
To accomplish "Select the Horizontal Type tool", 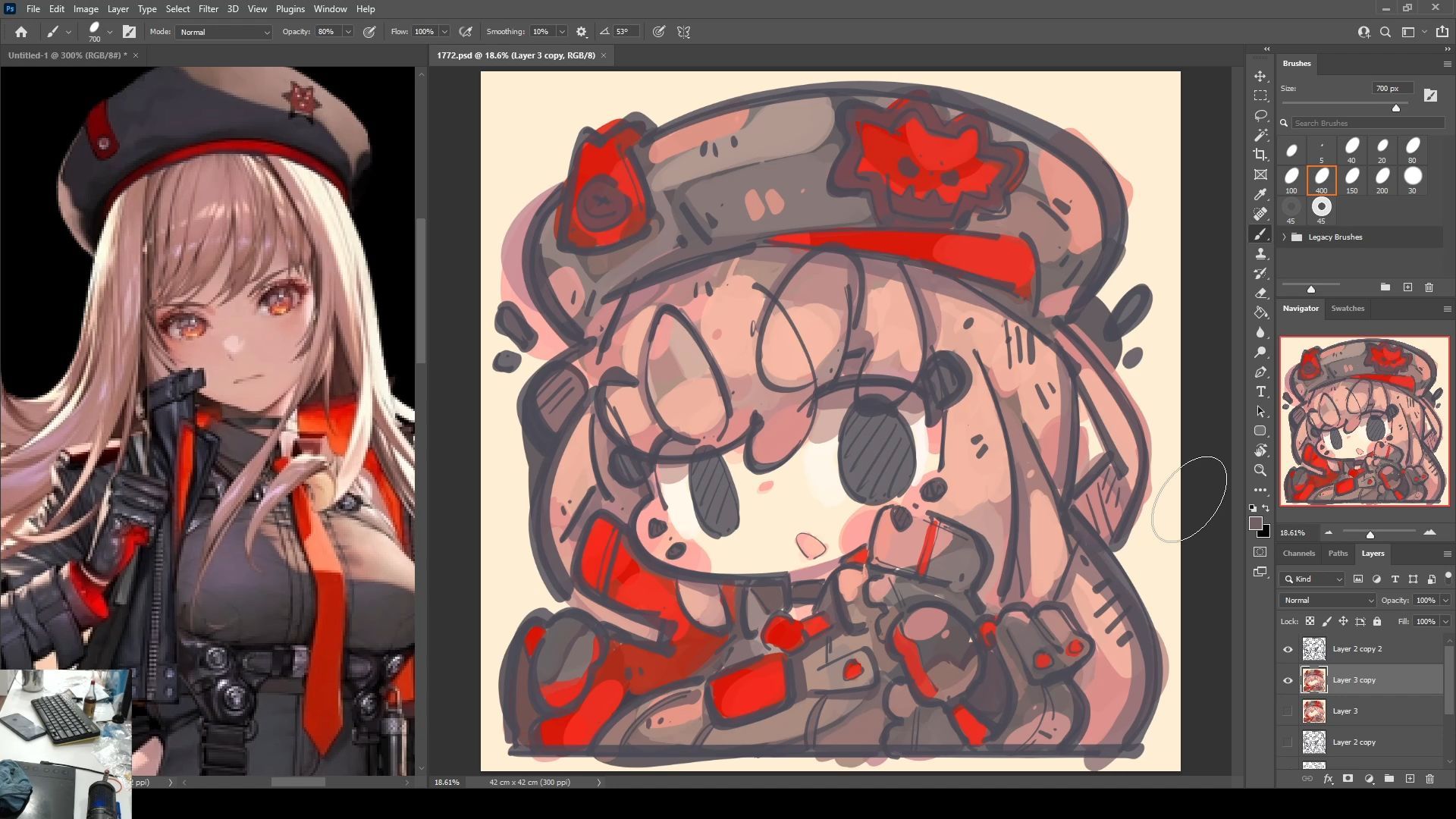I will [1260, 391].
